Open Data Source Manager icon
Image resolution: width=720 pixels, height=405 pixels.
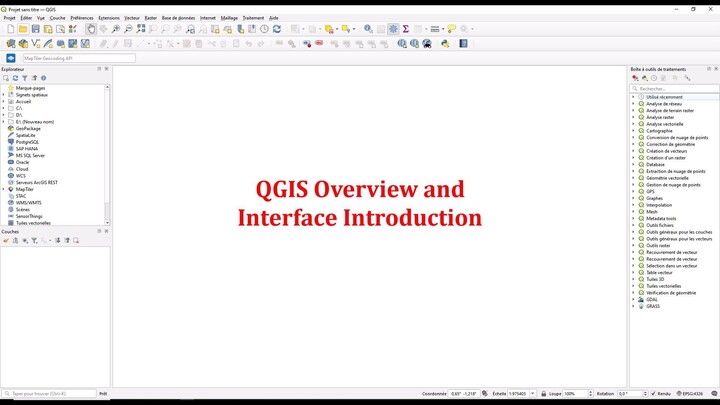[x=11, y=44]
